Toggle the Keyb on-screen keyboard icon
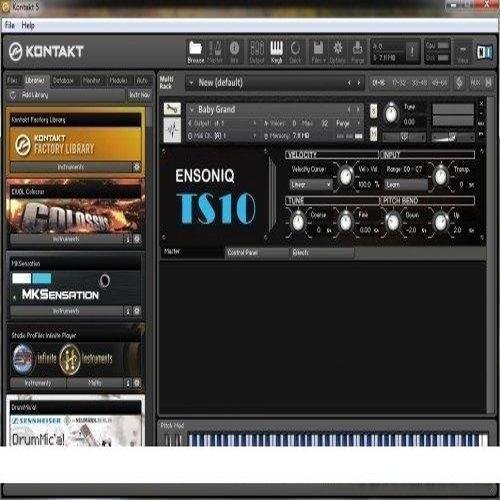This screenshot has height=500, width=500. pos(276,52)
